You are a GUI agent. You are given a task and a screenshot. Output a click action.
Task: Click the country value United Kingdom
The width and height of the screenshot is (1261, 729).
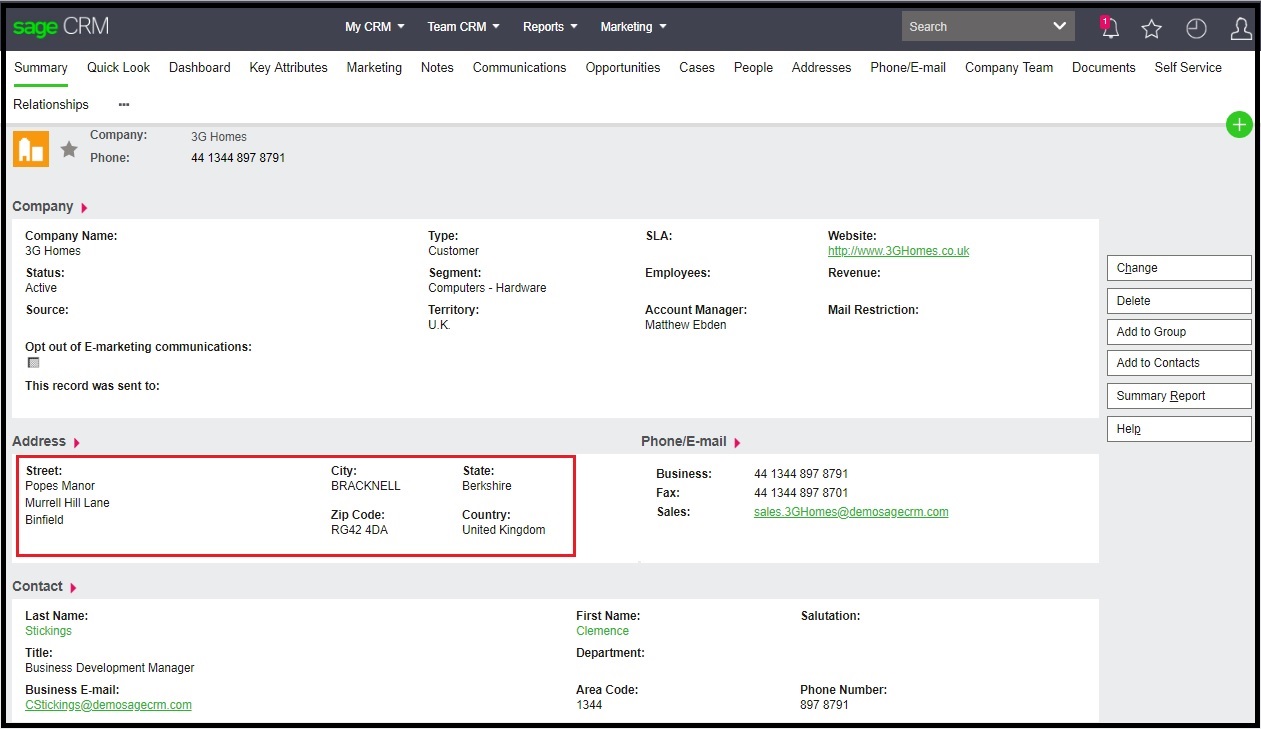click(x=504, y=530)
